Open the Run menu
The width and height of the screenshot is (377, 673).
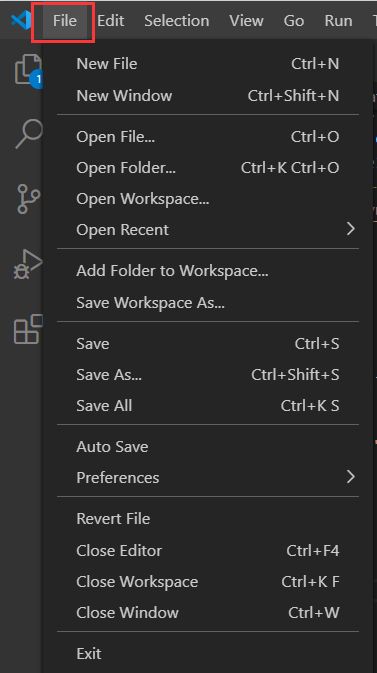[338, 21]
